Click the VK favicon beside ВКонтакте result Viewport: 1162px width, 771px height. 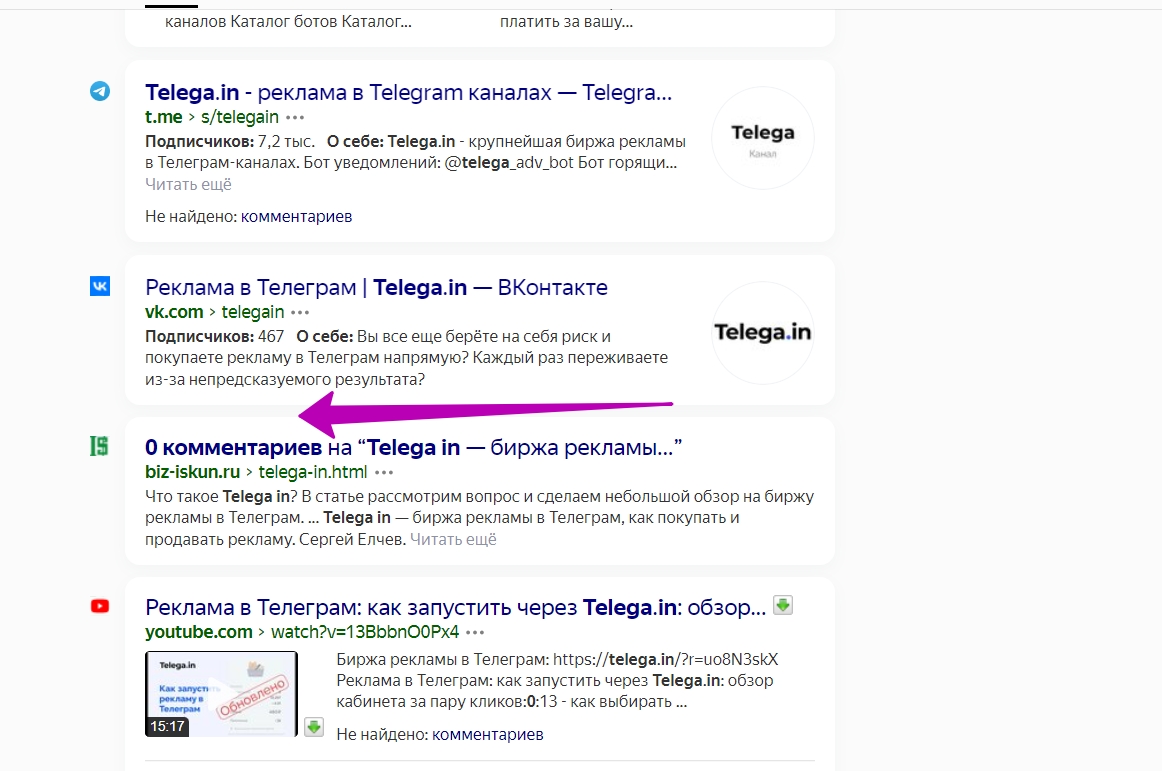tap(100, 286)
